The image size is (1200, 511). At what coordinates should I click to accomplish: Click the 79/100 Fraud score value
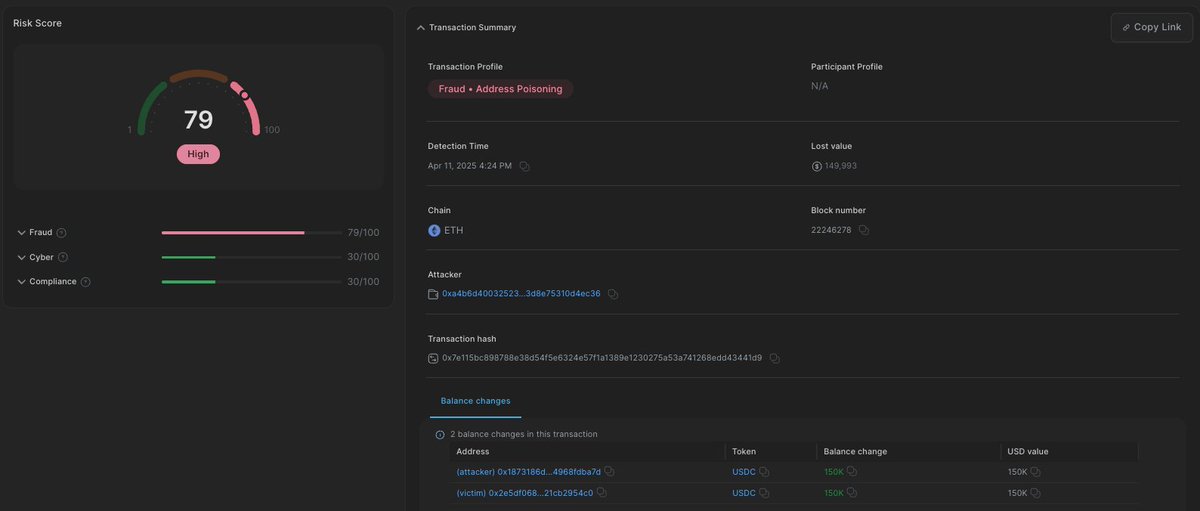click(363, 233)
